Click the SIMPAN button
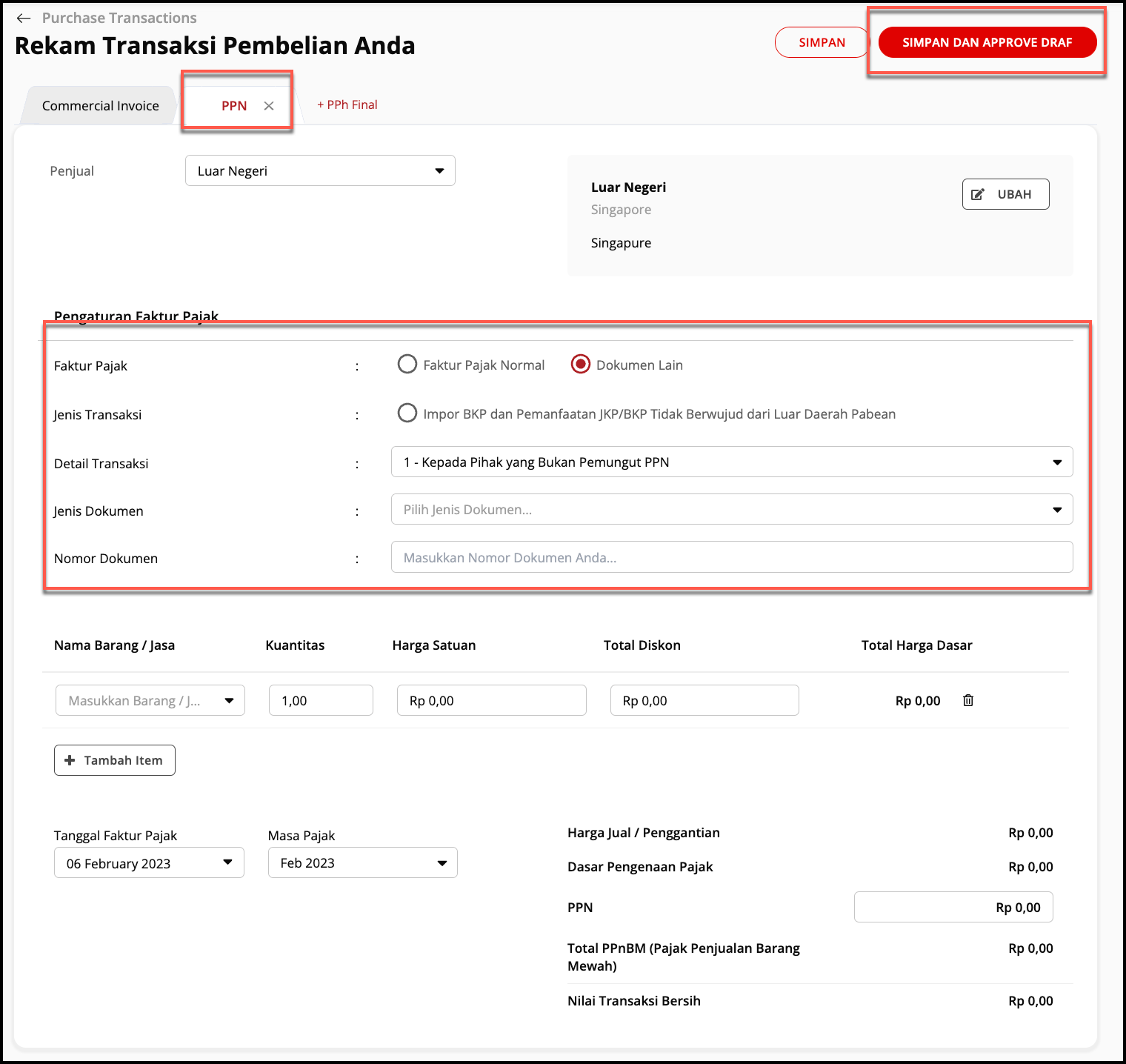The width and height of the screenshot is (1126, 1064). [822, 42]
